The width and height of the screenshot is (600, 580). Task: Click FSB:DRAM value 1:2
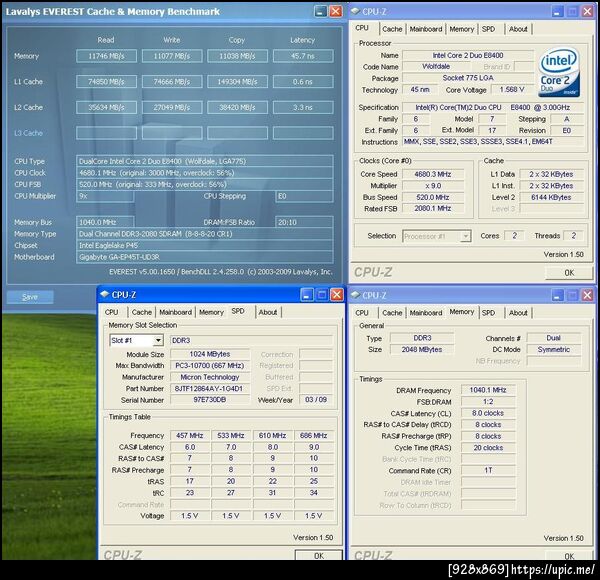coord(488,401)
